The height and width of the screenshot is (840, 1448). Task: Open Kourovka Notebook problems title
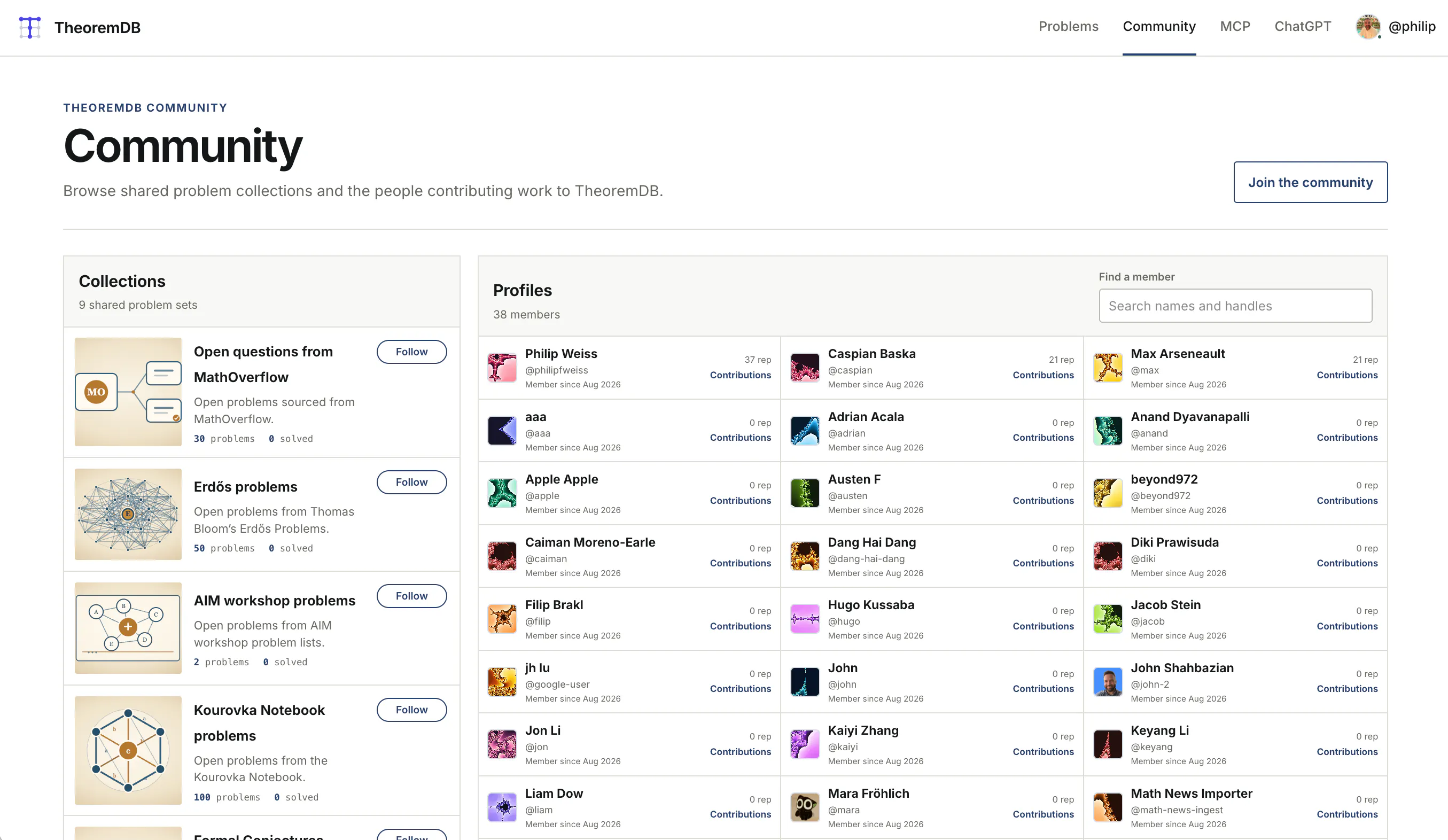click(x=259, y=723)
